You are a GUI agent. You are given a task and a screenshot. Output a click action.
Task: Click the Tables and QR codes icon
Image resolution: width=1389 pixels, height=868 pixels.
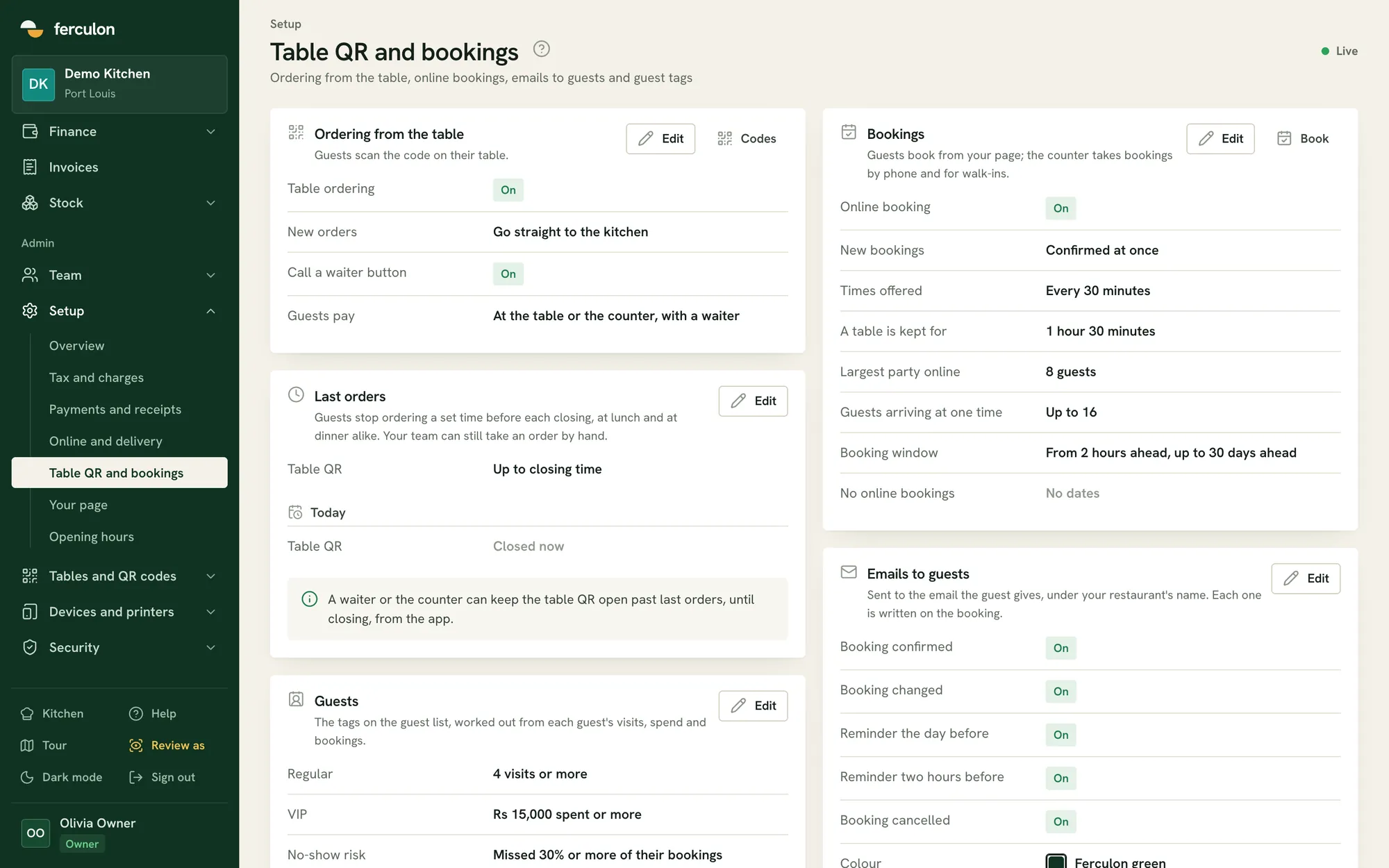30,576
